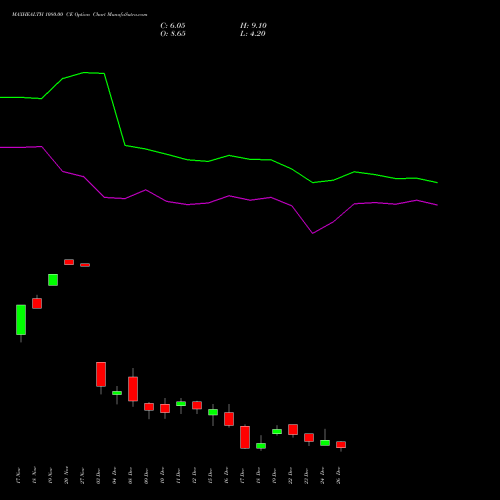Select the green 24 Dec candle
Viewport: 500px width, 500px height.
pyautogui.click(x=325, y=443)
